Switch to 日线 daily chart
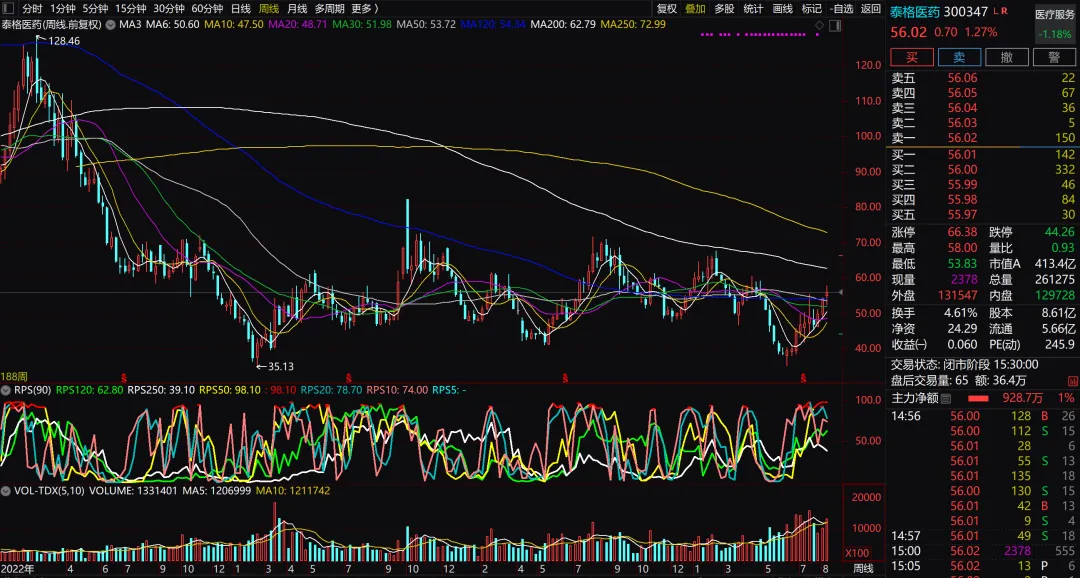 240,9
